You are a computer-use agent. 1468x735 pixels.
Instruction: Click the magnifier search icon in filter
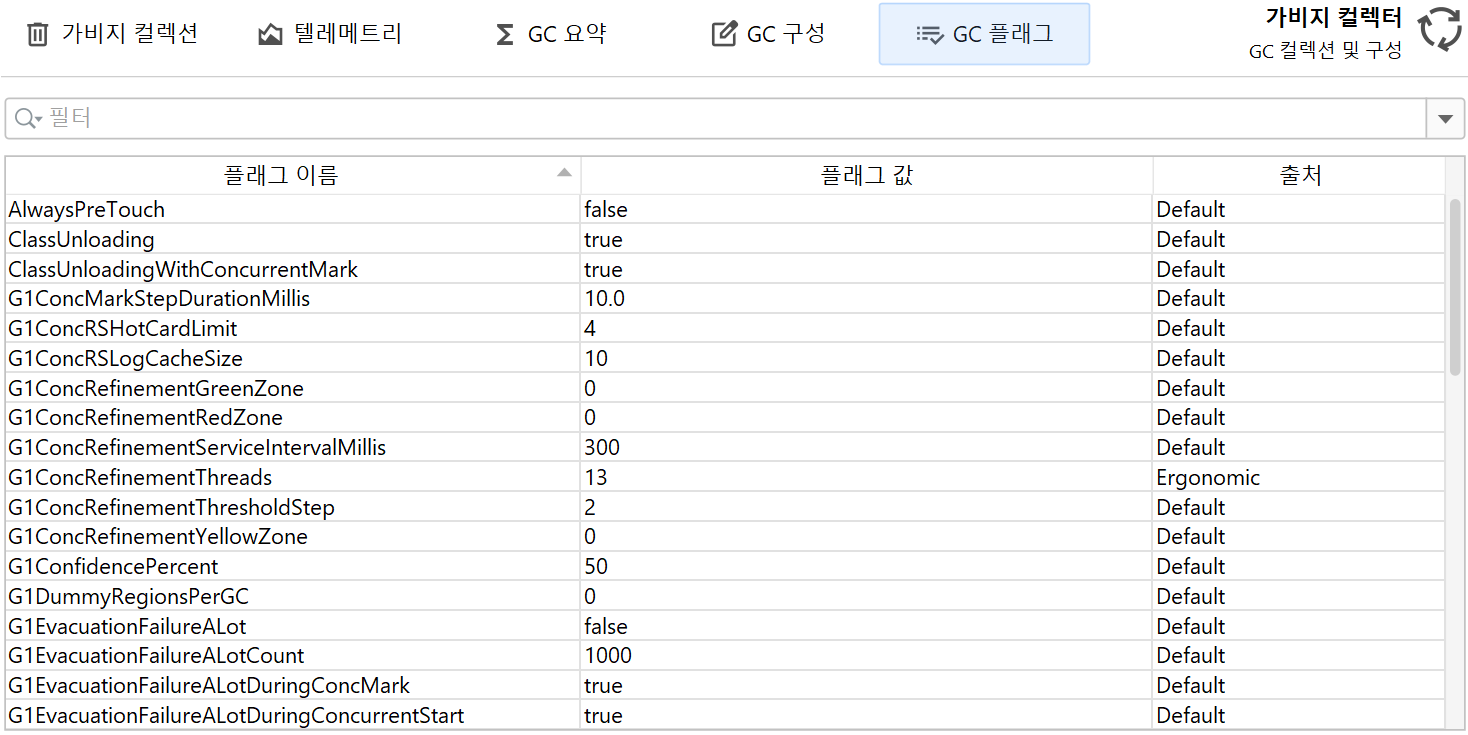[25, 119]
